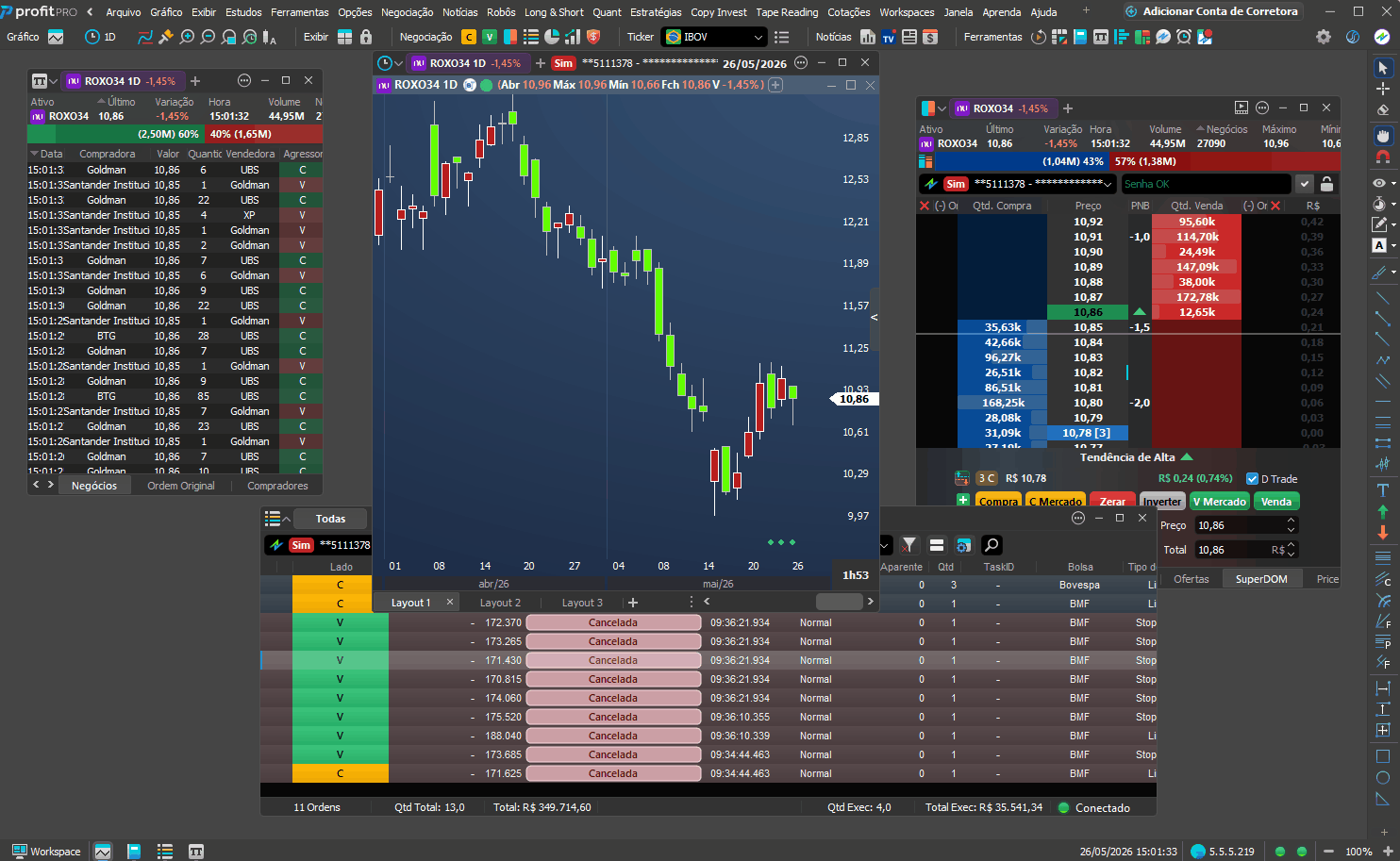Click the lock icon next to Exibir
This screenshot has height=861, width=1400.
click(366, 37)
